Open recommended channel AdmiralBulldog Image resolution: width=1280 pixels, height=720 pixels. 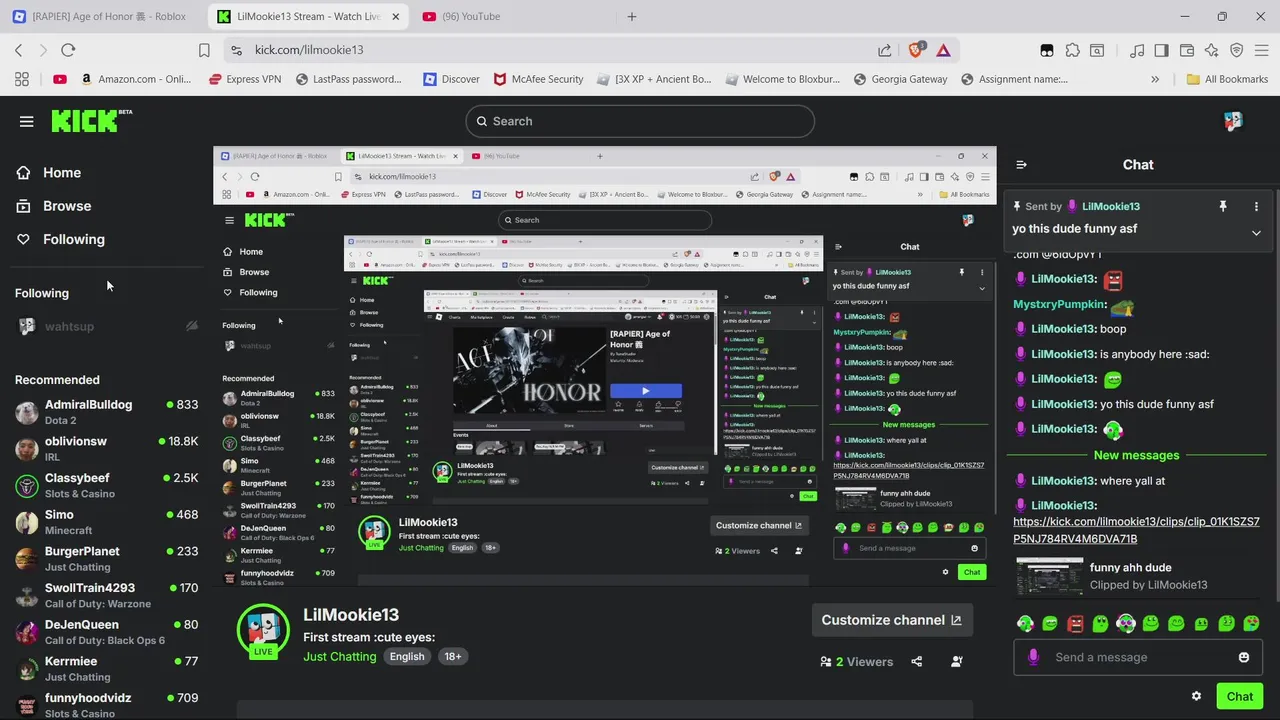coord(105,412)
